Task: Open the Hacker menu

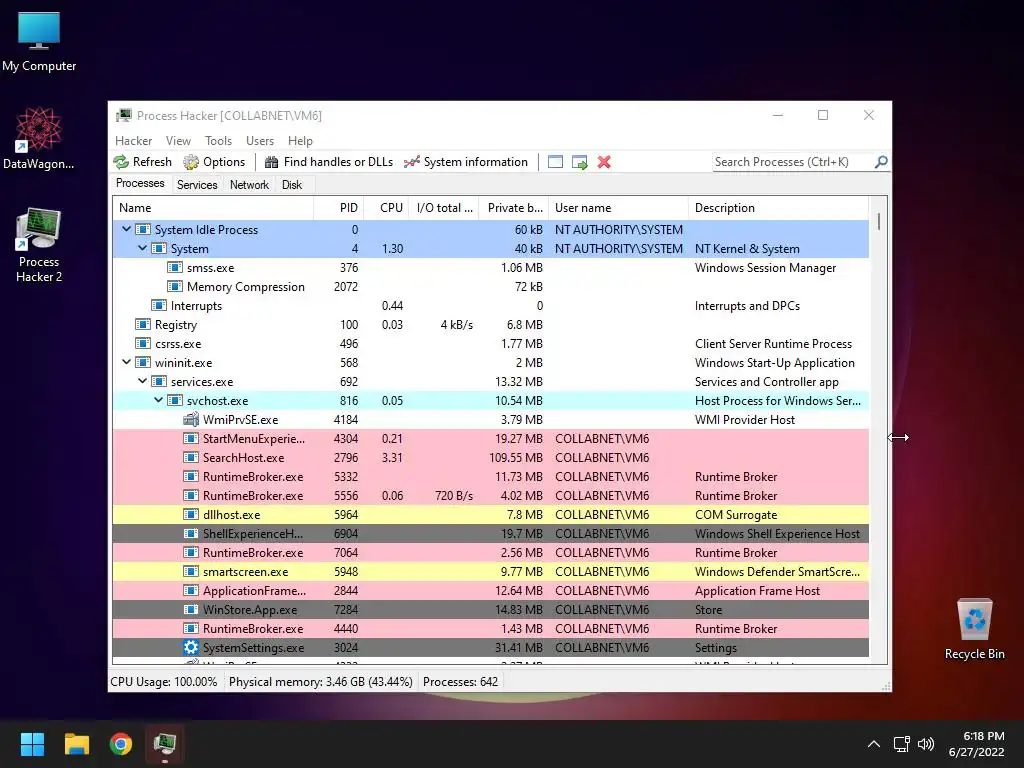Action: (133, 140)
